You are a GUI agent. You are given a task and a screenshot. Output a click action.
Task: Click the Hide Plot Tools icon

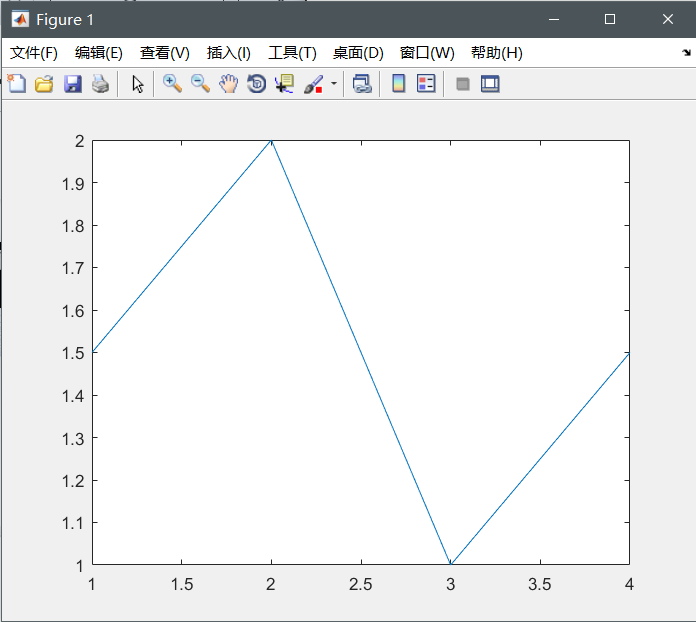coord(463,83)
